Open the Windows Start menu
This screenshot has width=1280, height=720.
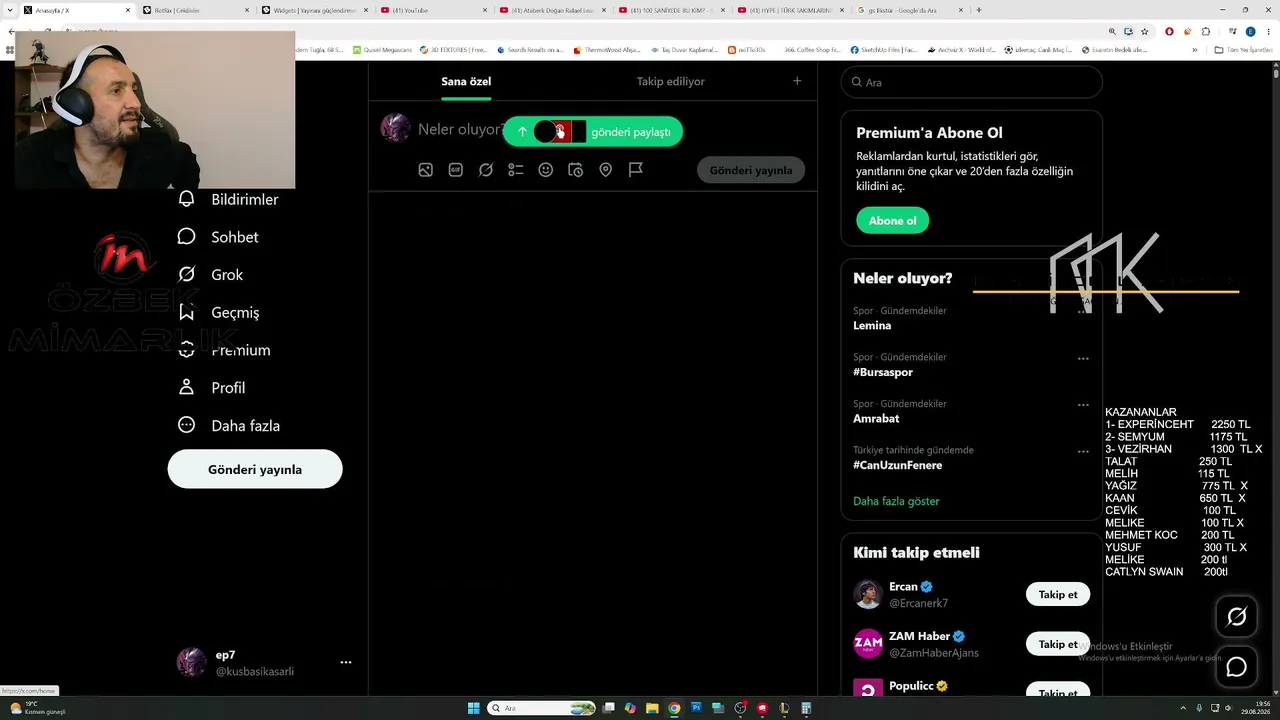[x=474, y=708]
